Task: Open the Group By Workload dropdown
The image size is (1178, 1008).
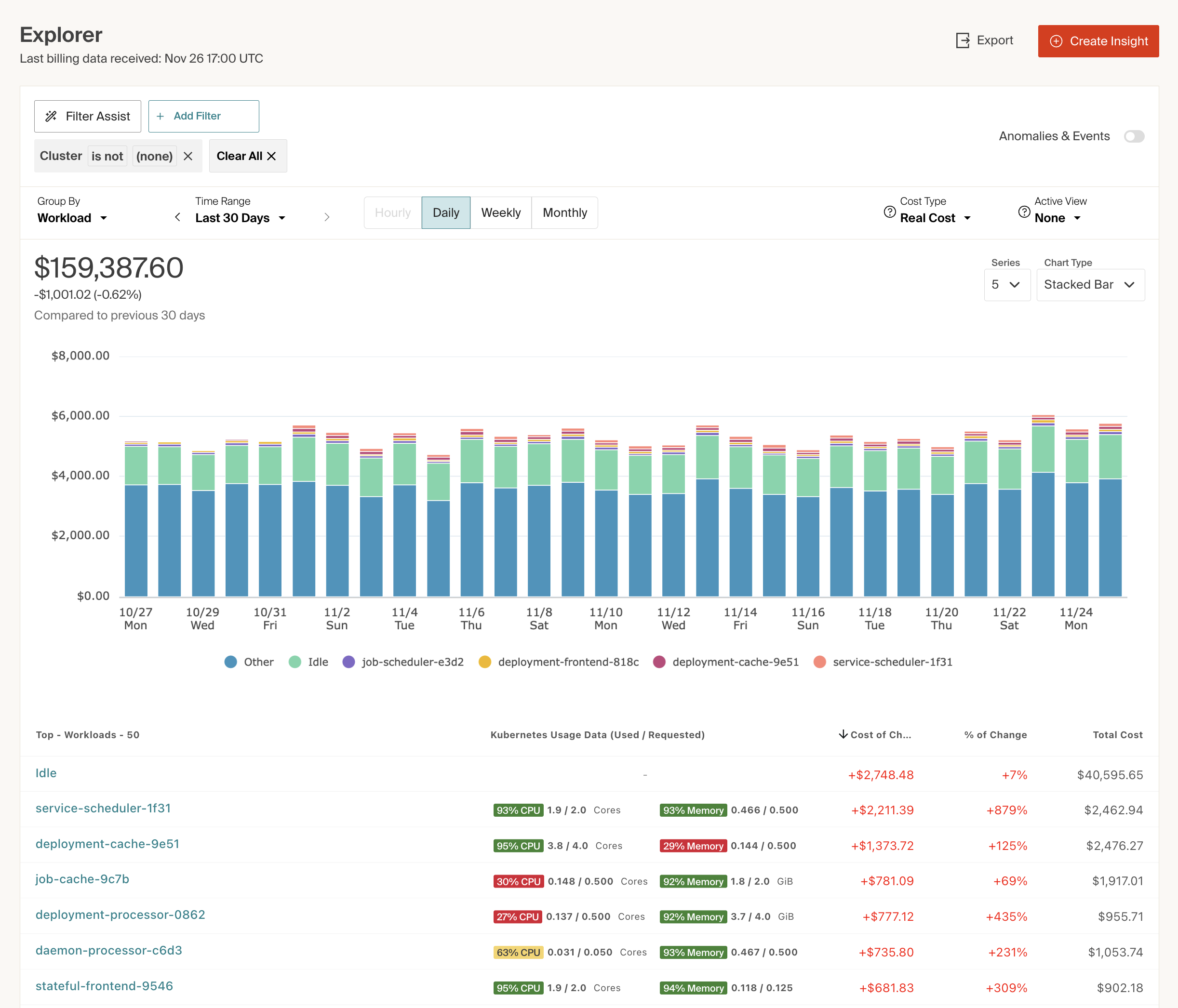Action: click(72, 218)
